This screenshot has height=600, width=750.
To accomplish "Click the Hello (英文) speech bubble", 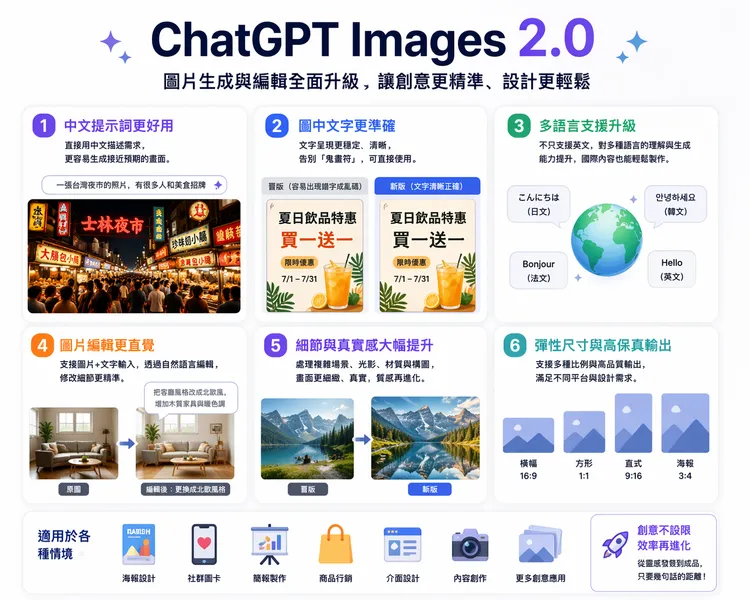I will 672,269.
